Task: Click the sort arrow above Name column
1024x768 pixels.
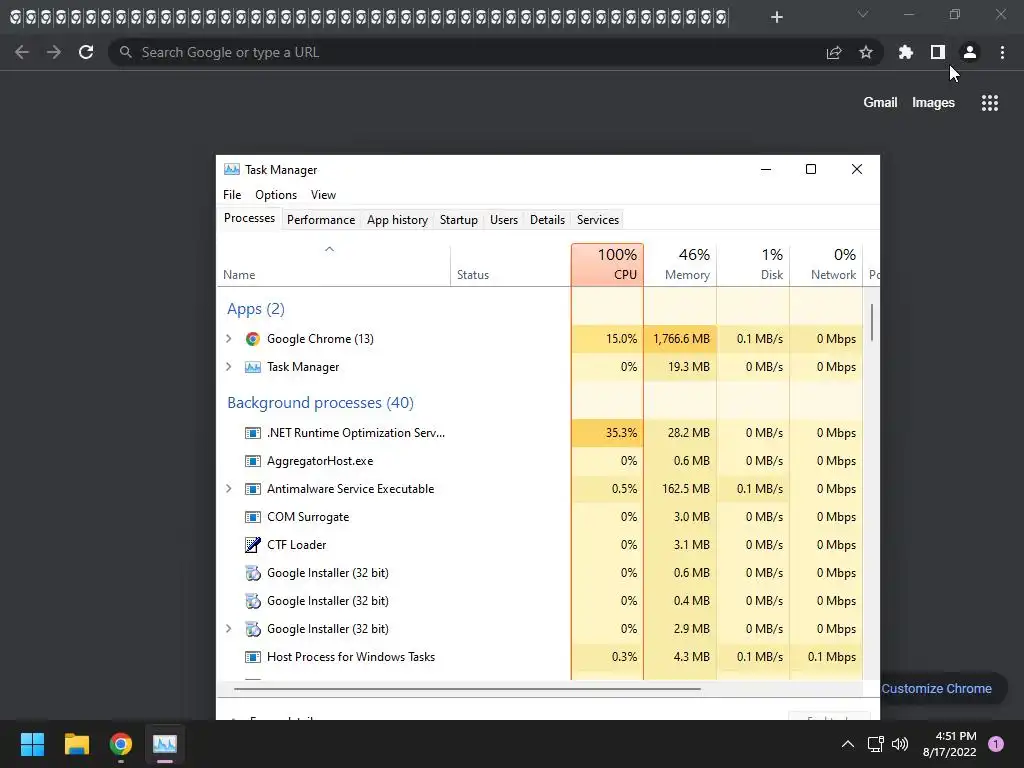Action: (330, 249)
